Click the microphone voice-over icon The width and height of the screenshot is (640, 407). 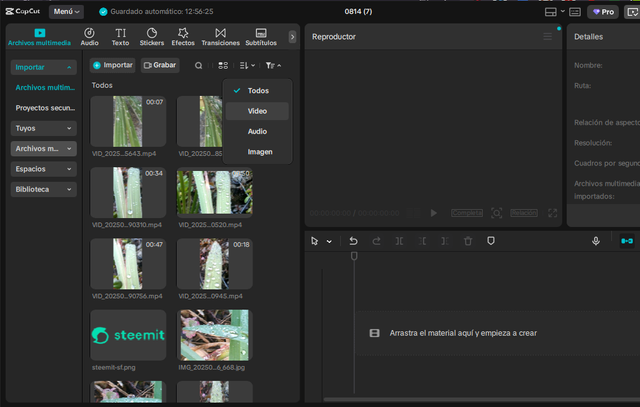[x=596, y=241]
